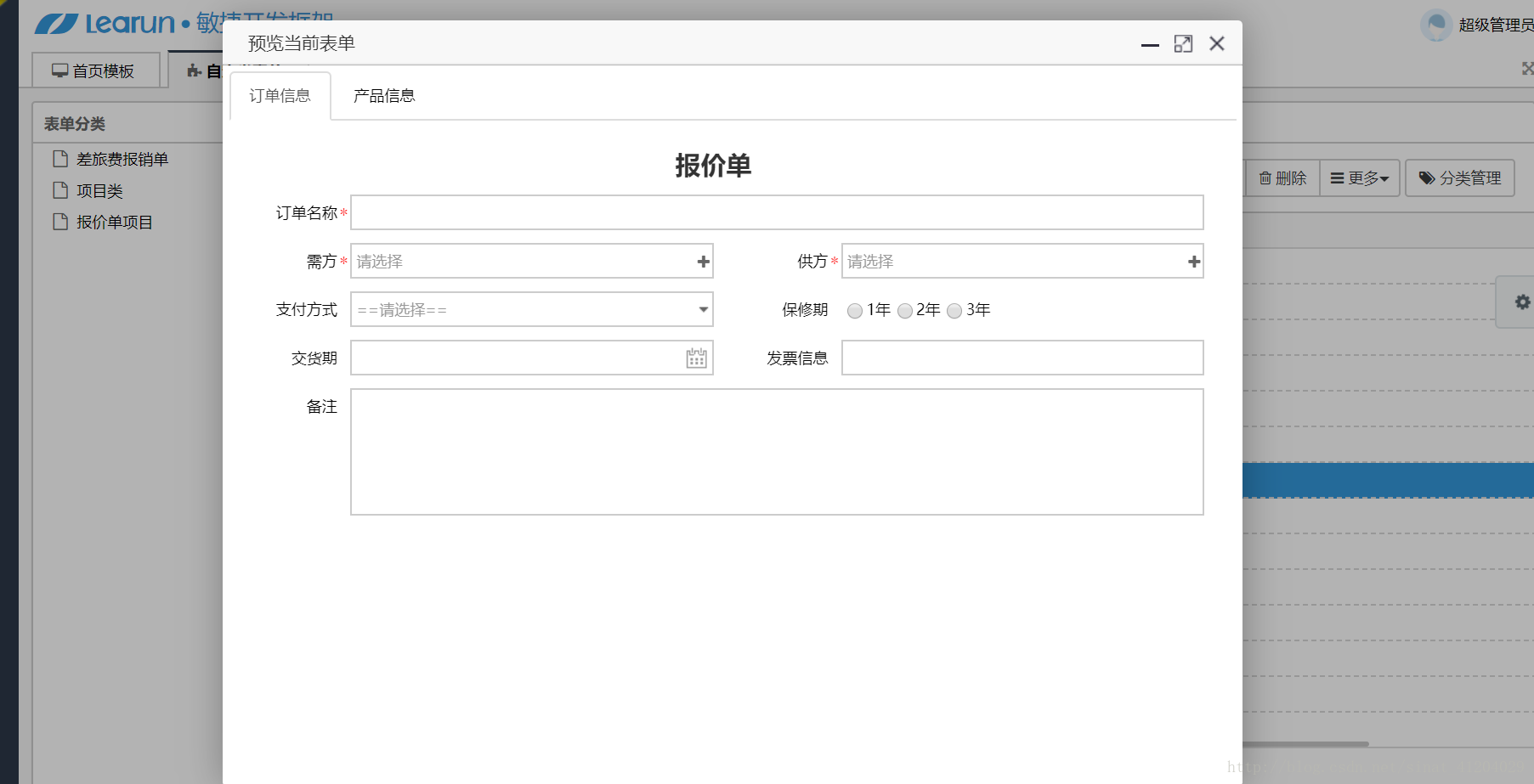Click the 分类管理 button
This screenshot has width=1534, height=784.
[x=1460, y=178]
